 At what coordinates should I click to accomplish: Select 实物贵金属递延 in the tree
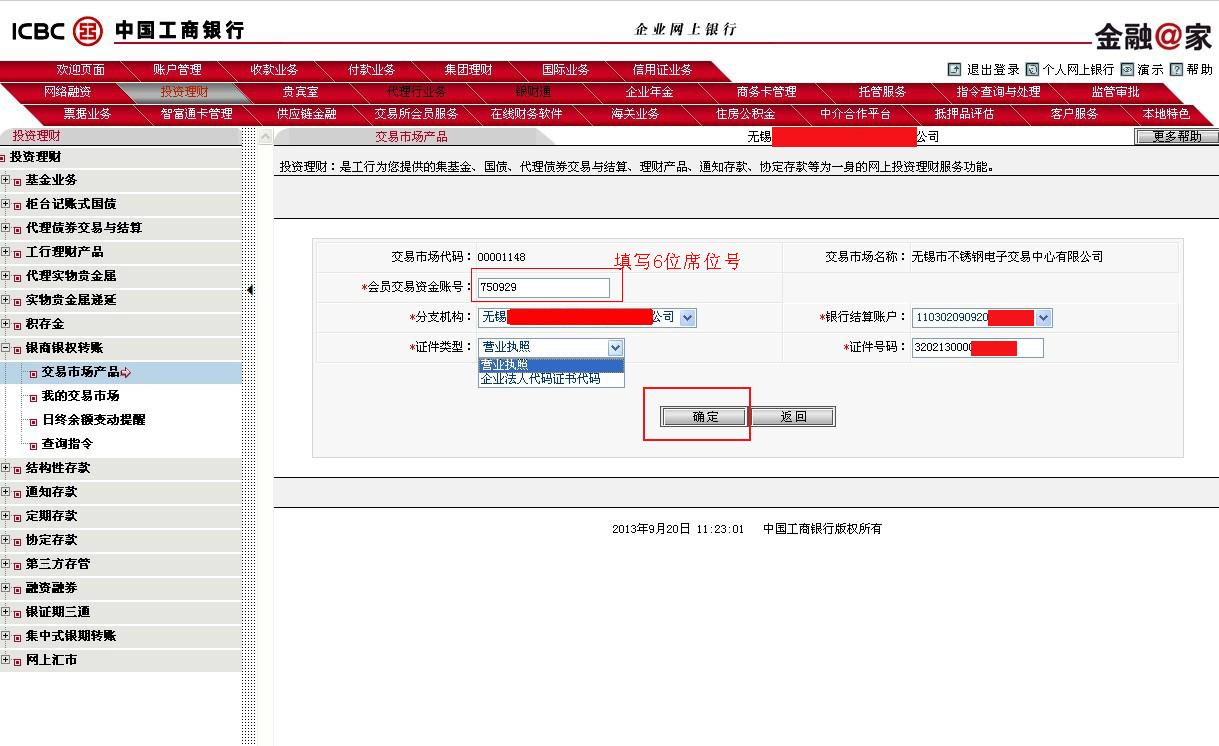(71, 300)
